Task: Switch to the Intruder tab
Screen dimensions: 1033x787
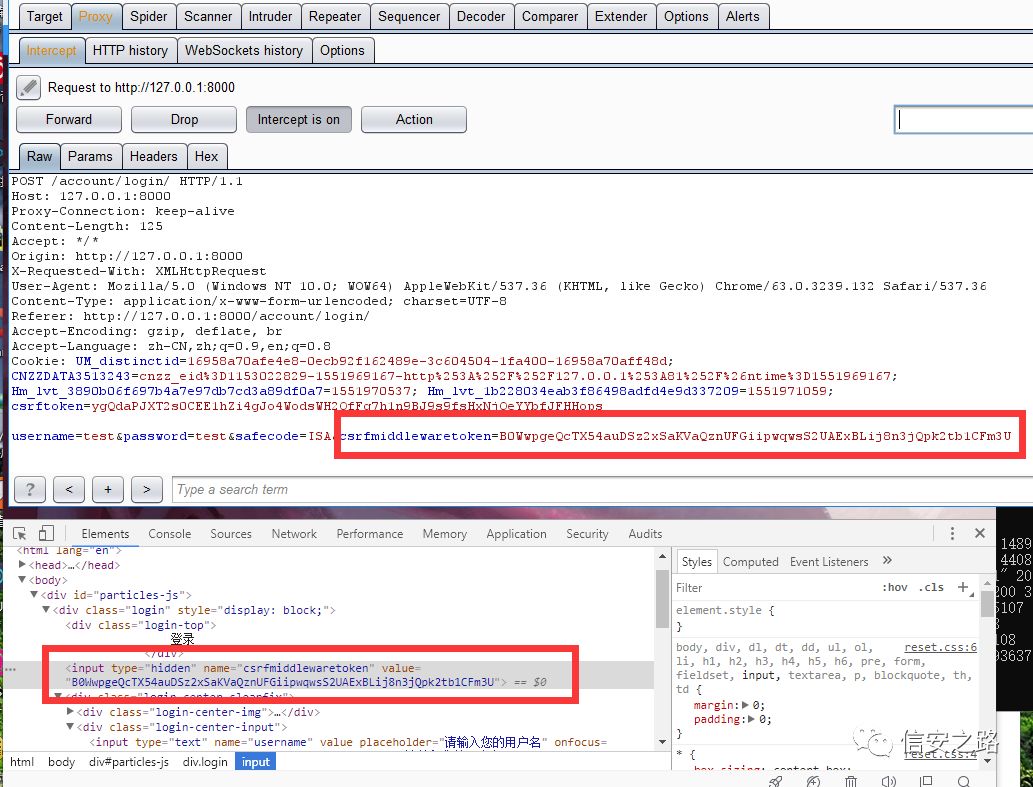Action: click(x=270, y=16)
